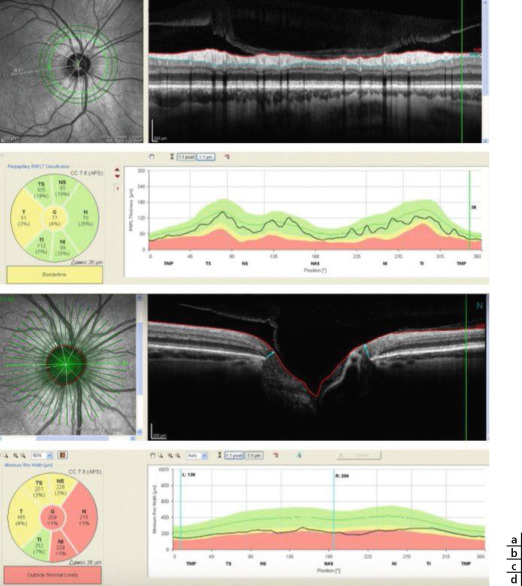
Task: Click the green vertical marker on radial B-scan
Action: tap(466, 367)
